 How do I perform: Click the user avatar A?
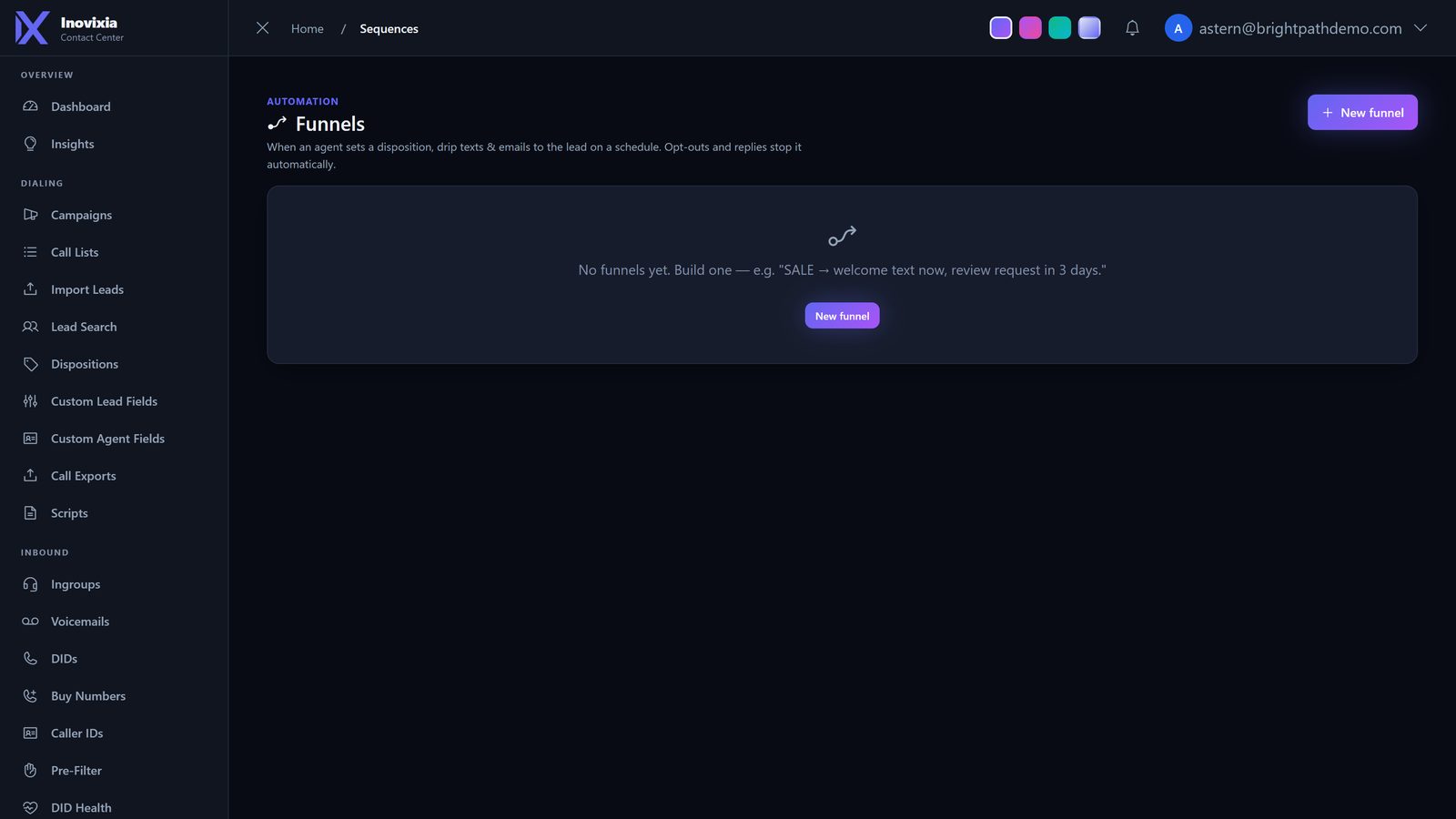[1178, 28]
